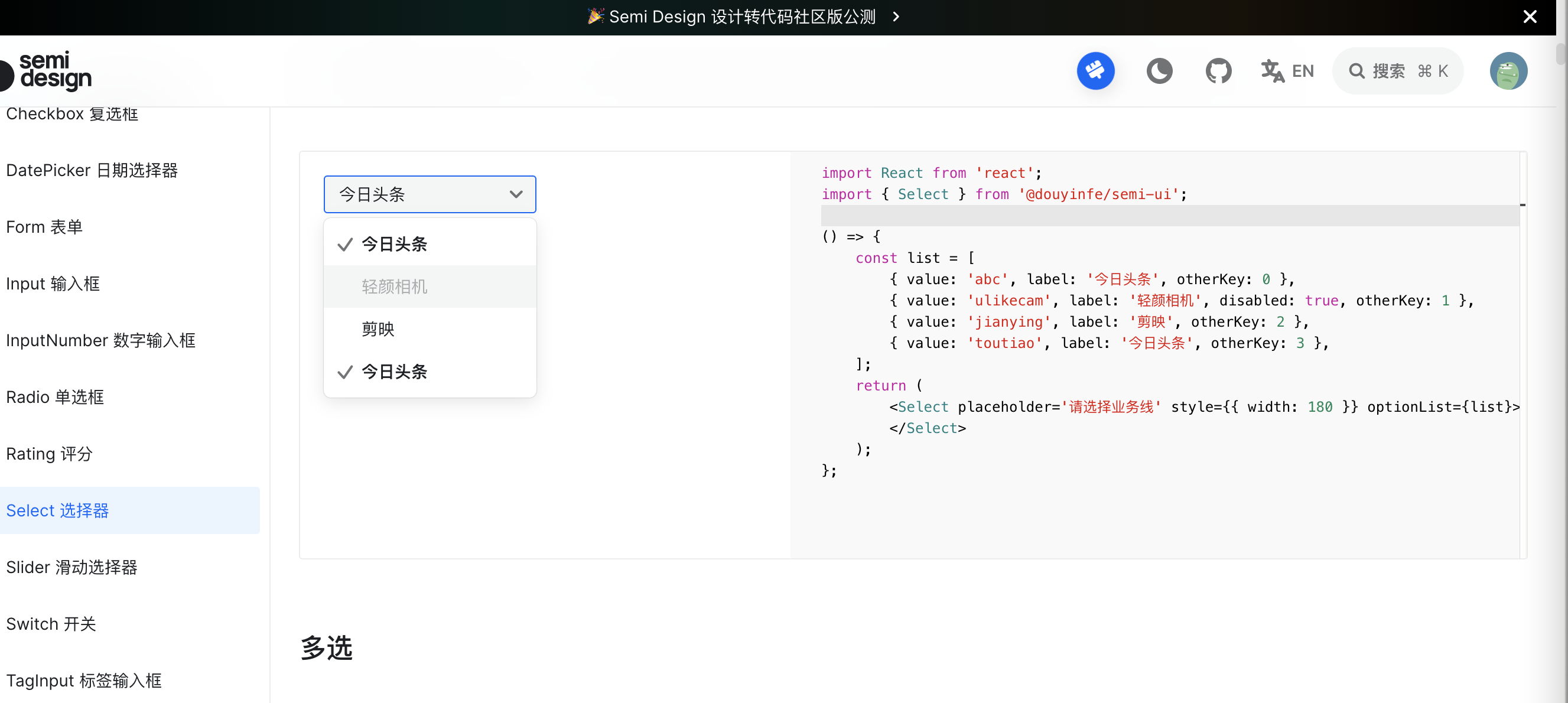Click the search magnifier icon

click(1356, 71)
